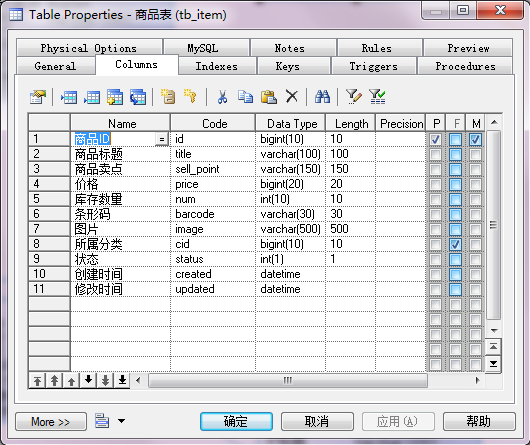Open Find a Row binoculars icon
The width and height of the screenshot is (530, 445).
pos(322,97)
